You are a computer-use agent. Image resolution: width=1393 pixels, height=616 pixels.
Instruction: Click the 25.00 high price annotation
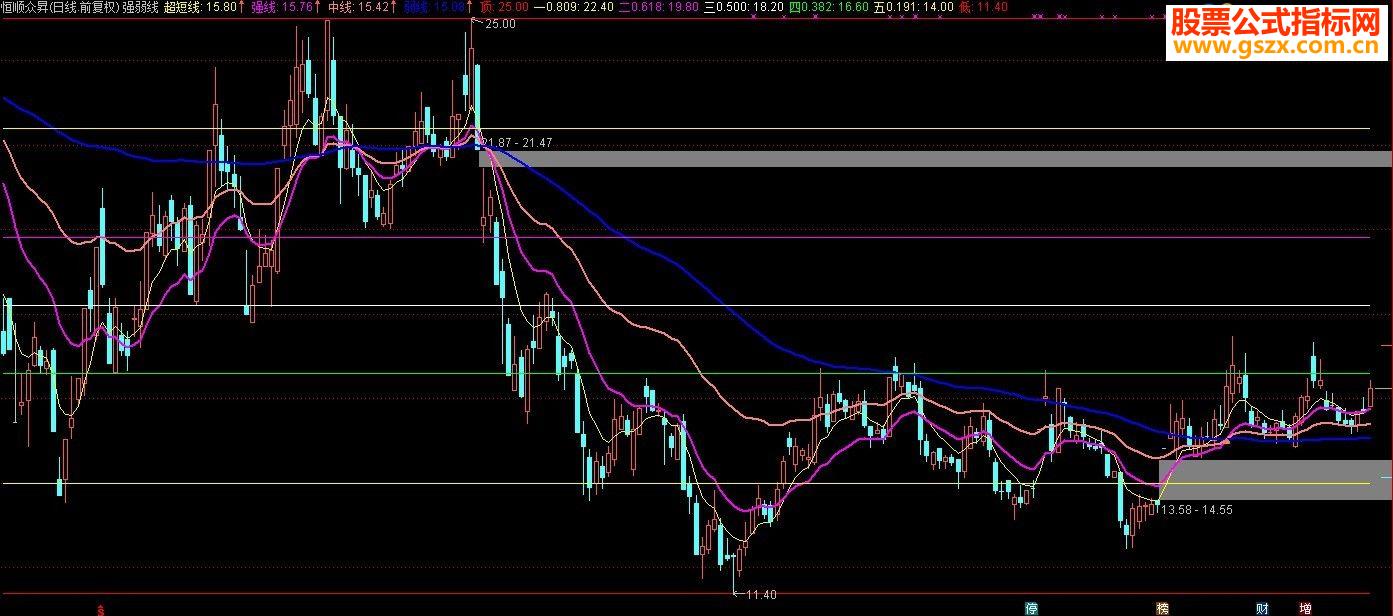click(x=500, y=24)
